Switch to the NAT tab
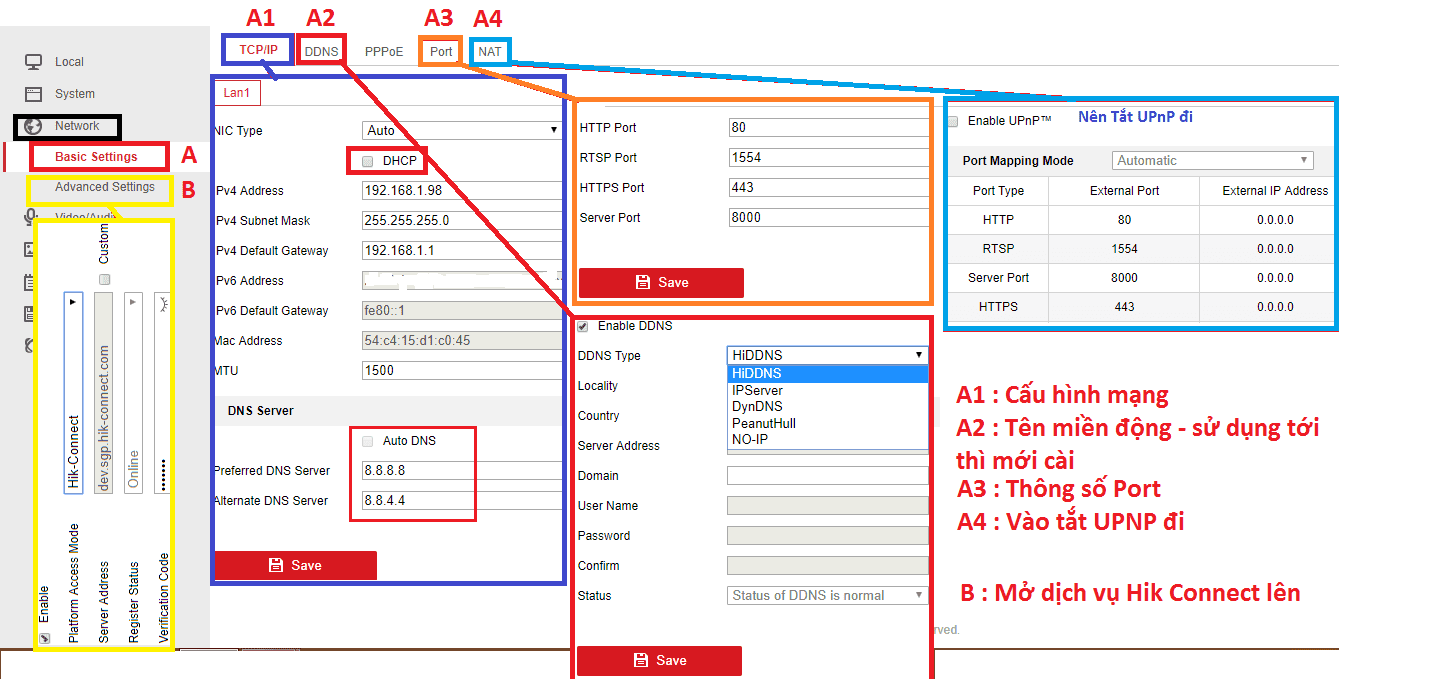This screenshot has width=1446, height=694. [x=490, y=51]
